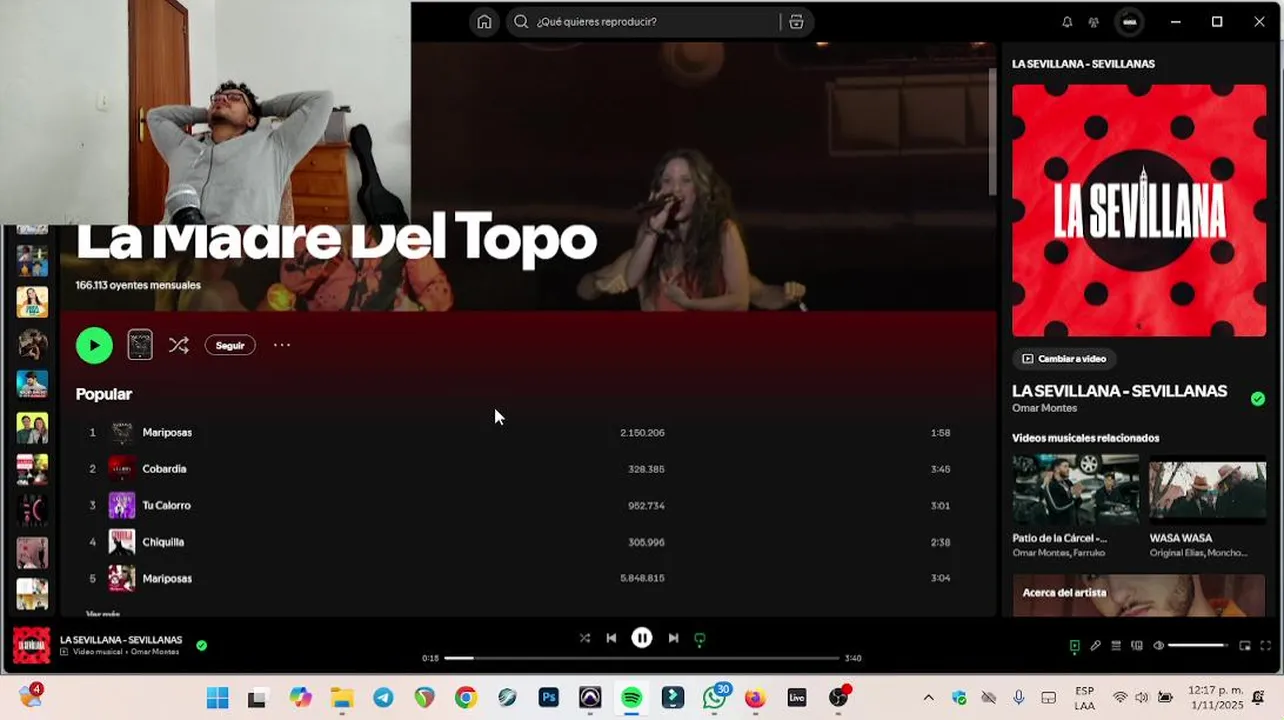Go to Spotify Home via house icon

pos(484,22)
